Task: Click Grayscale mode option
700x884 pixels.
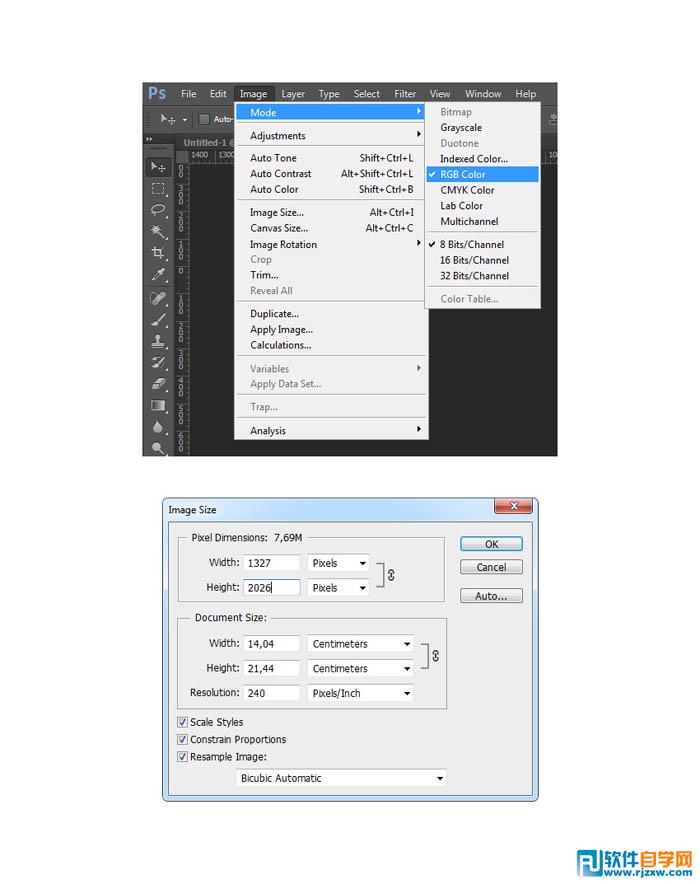Action: click(482, 127)
